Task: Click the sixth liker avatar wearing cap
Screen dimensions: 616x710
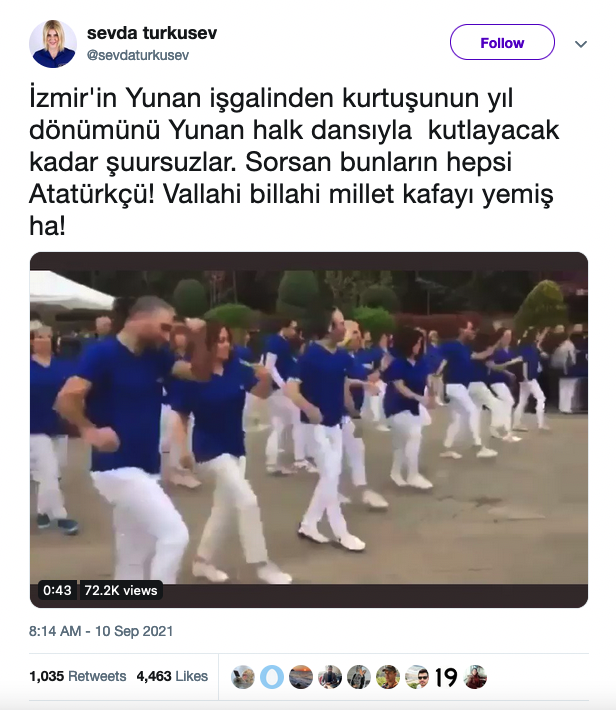Action: (388, 677)
